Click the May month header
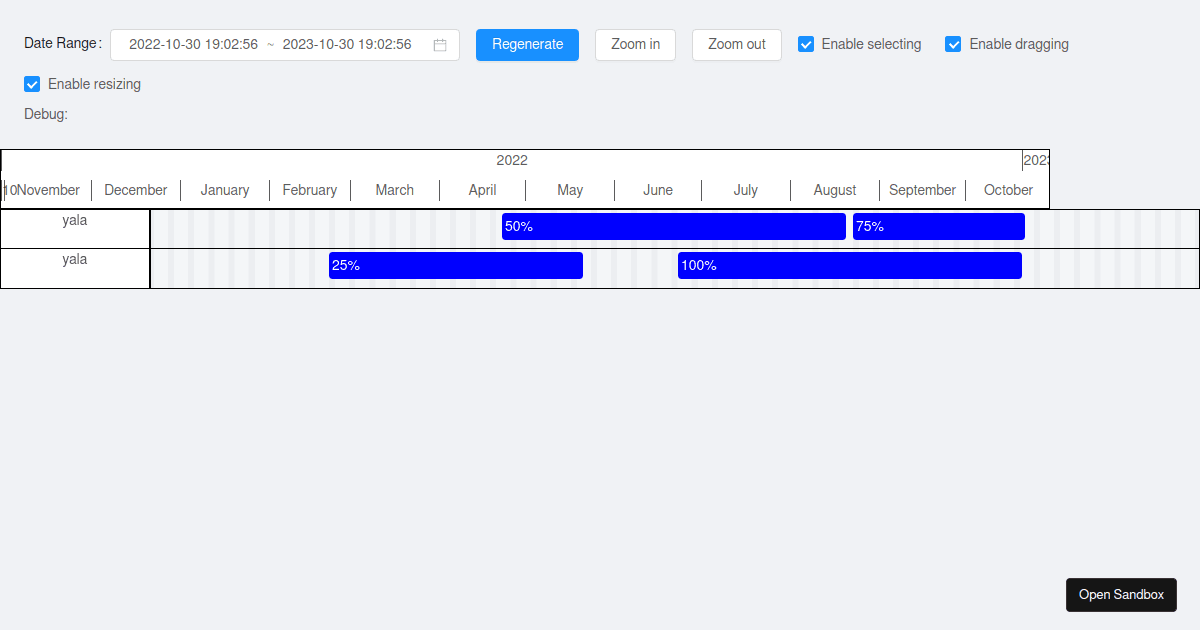 (570, 190)
